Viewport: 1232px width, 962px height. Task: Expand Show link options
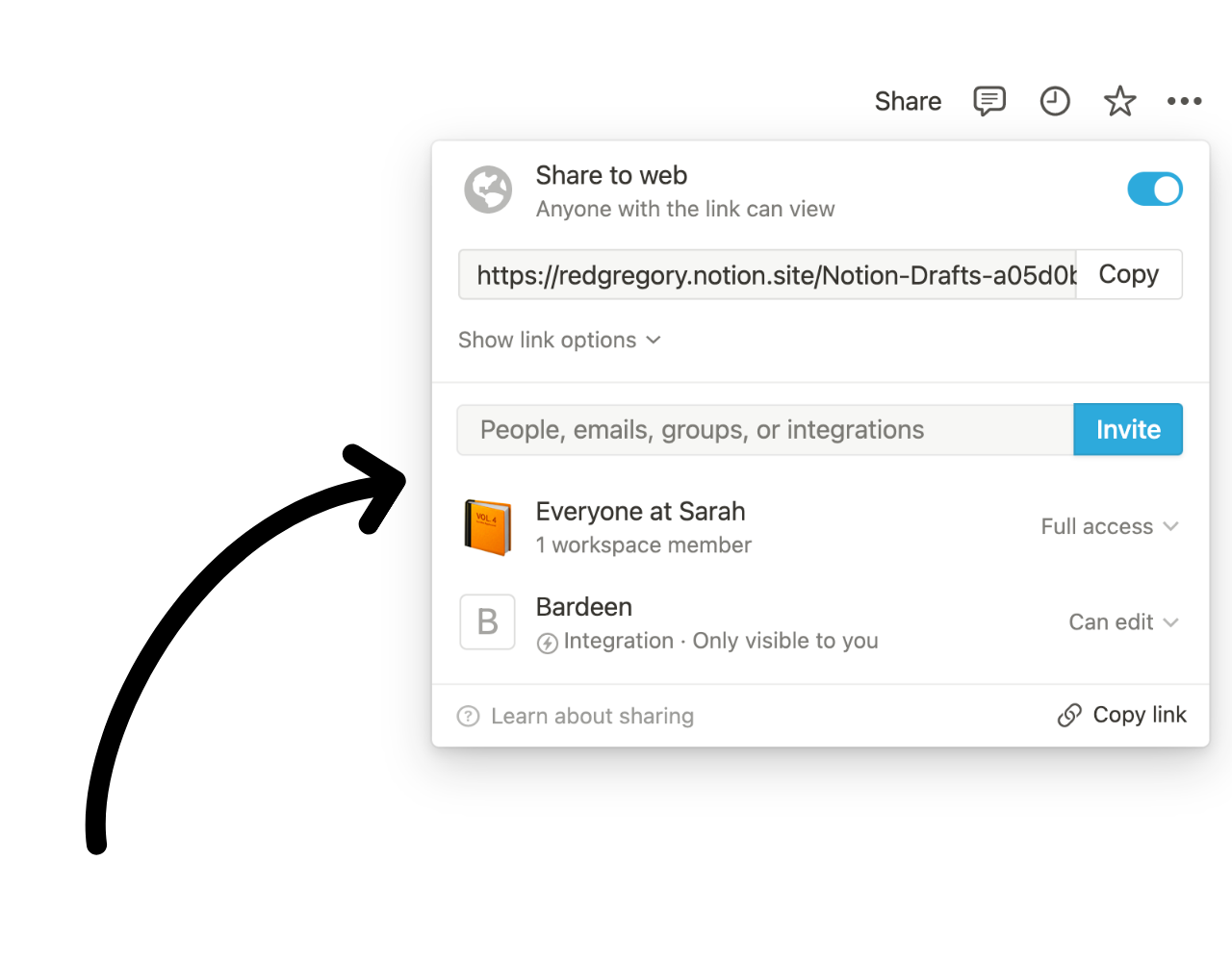(559, 340)
